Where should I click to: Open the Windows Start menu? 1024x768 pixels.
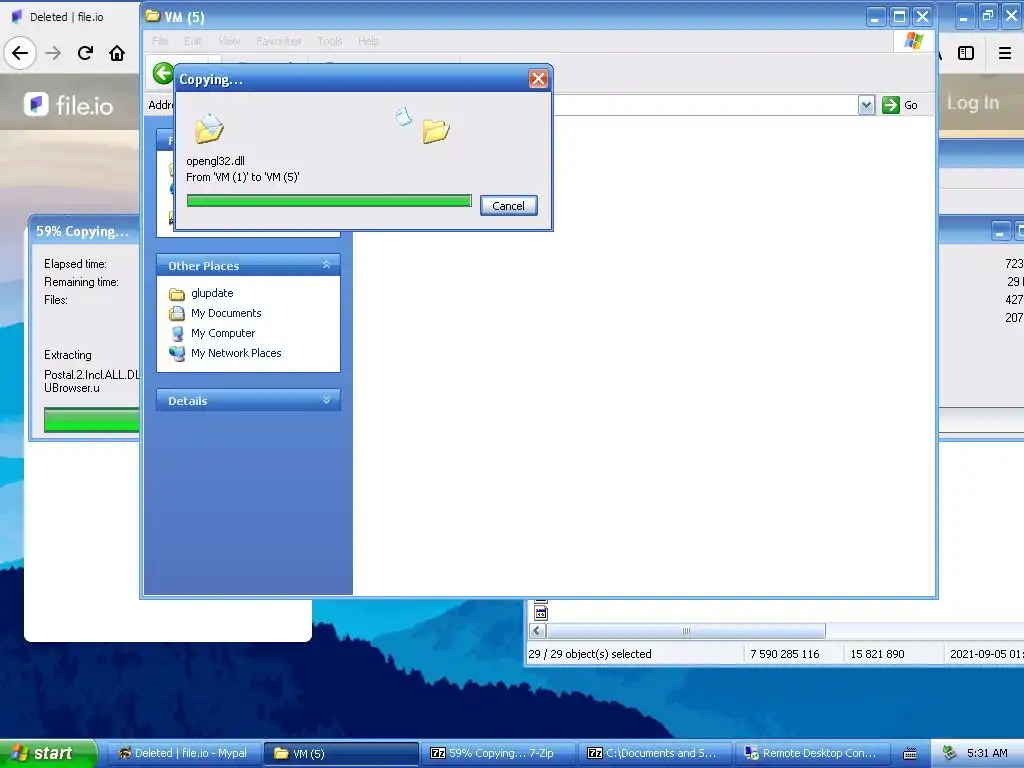[x=48, y=753]
